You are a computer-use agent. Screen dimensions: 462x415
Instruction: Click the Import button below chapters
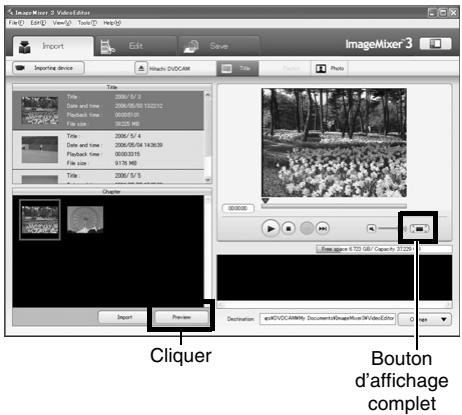[125, 317]
